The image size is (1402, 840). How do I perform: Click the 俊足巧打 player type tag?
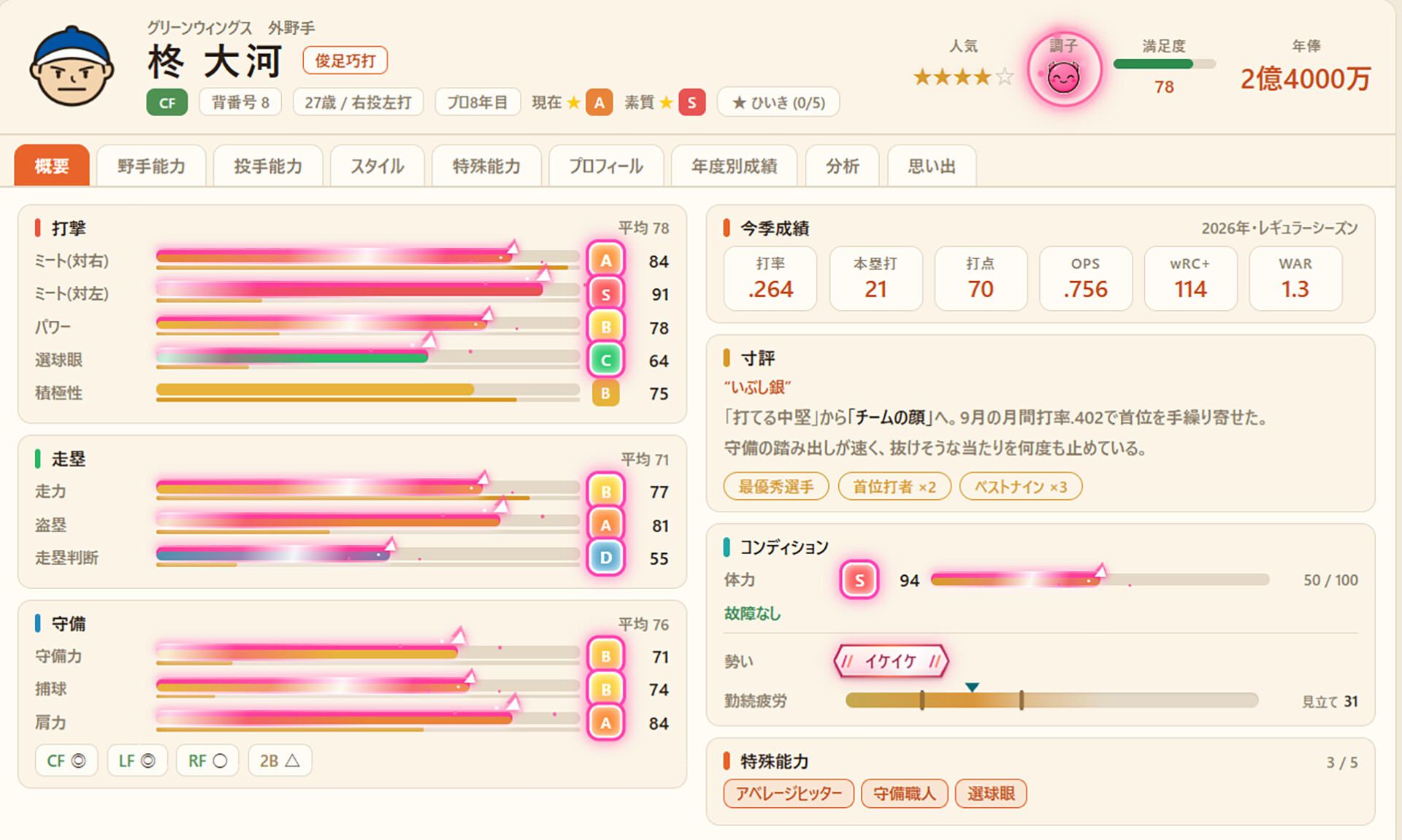tap(345, 61)
